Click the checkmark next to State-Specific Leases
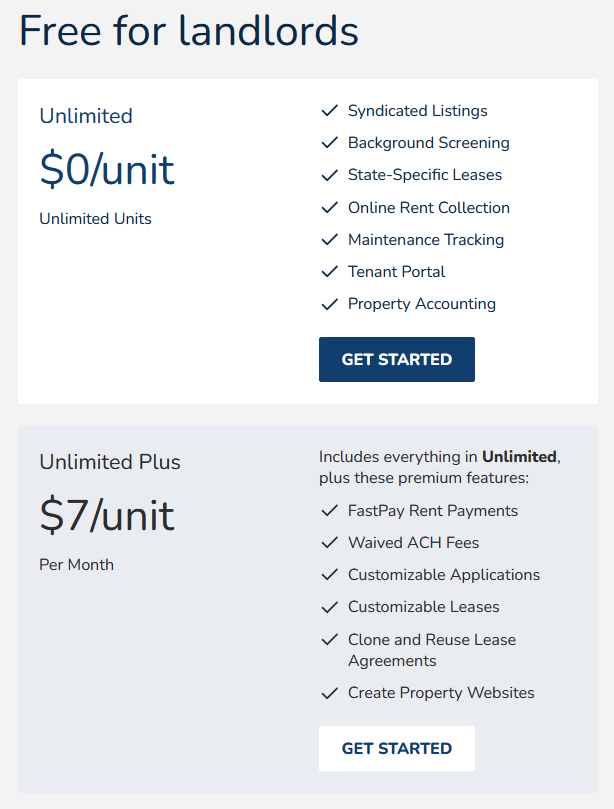Image resolution: width=614 pixels, height=809 pixels. [329, 175]
